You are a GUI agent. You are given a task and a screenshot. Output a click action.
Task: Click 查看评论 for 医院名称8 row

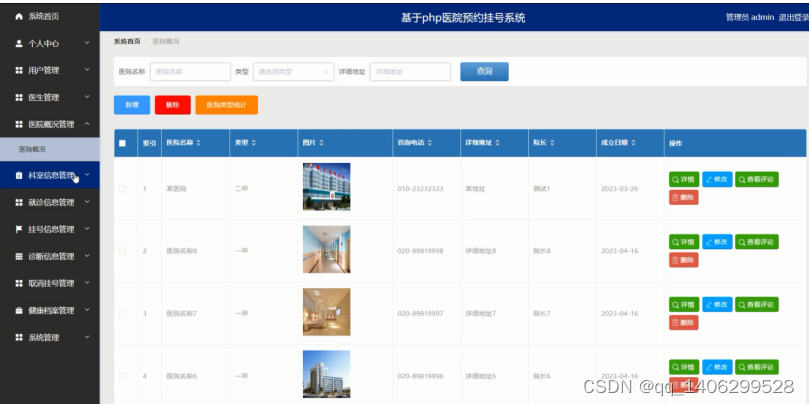pyautogui.click(x=757, y=242)
